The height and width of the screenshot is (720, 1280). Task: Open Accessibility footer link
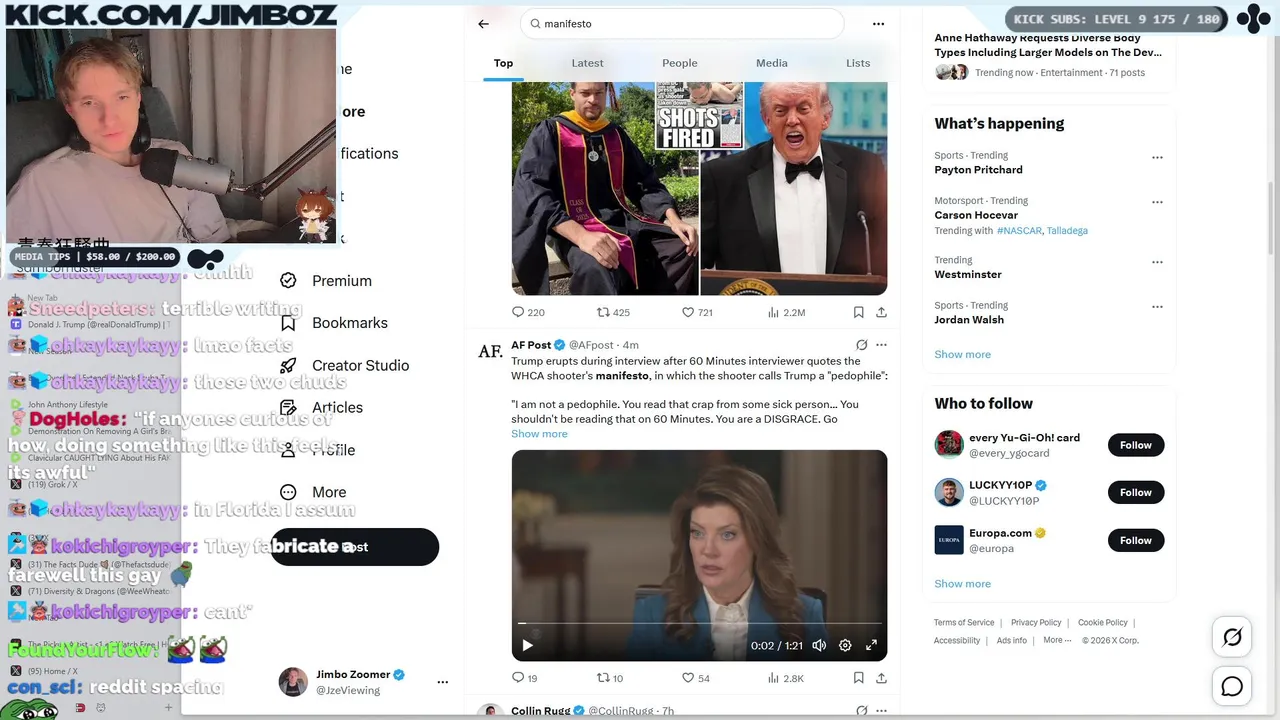click(957, 641)
